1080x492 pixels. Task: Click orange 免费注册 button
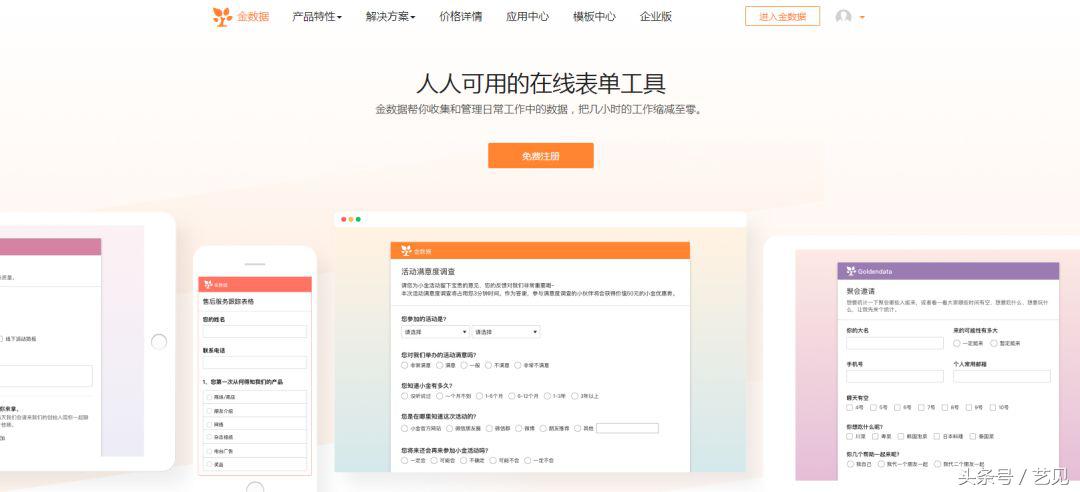(x=541, y=156)
